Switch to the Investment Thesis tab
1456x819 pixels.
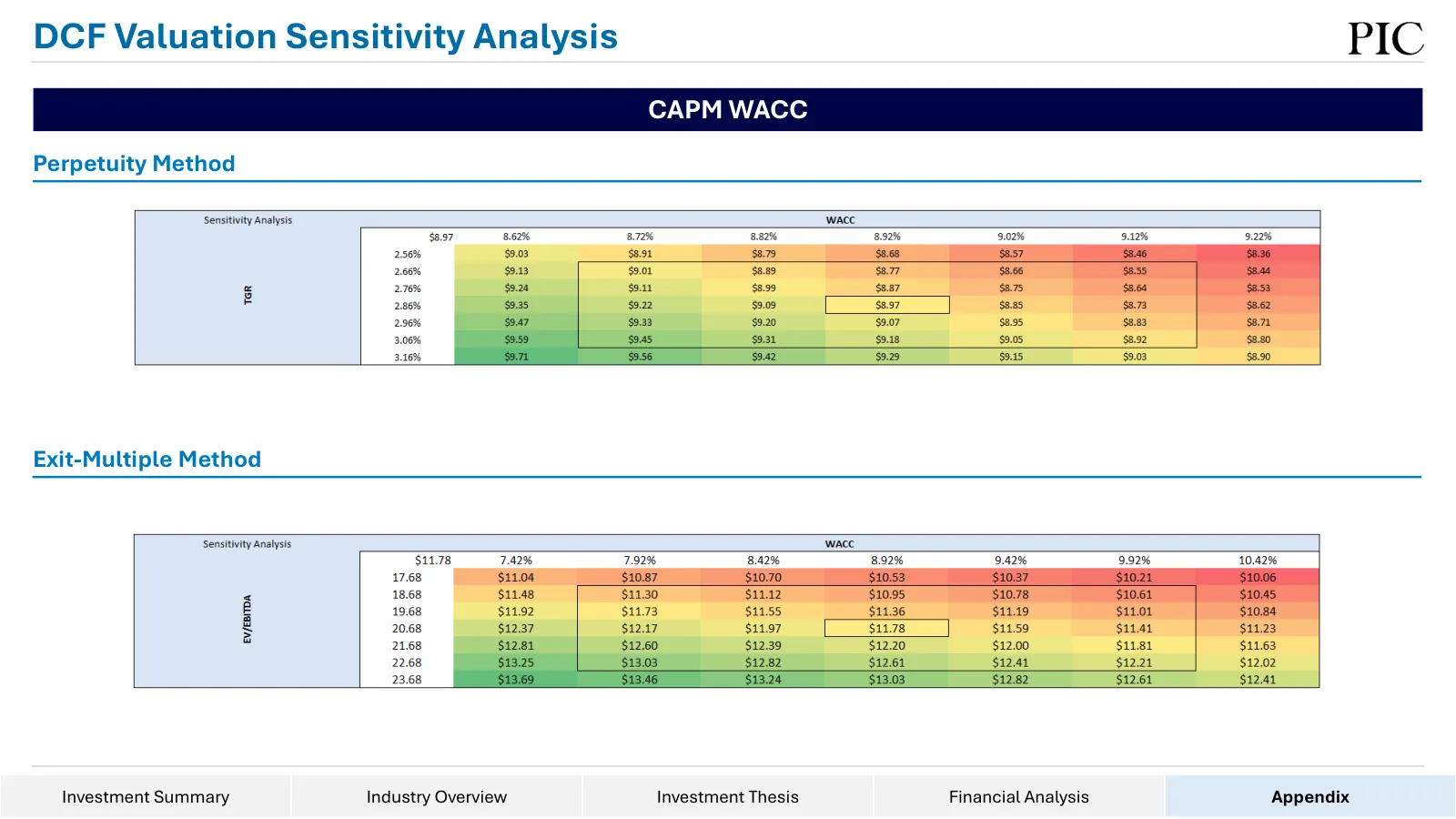tap(728, 796)
